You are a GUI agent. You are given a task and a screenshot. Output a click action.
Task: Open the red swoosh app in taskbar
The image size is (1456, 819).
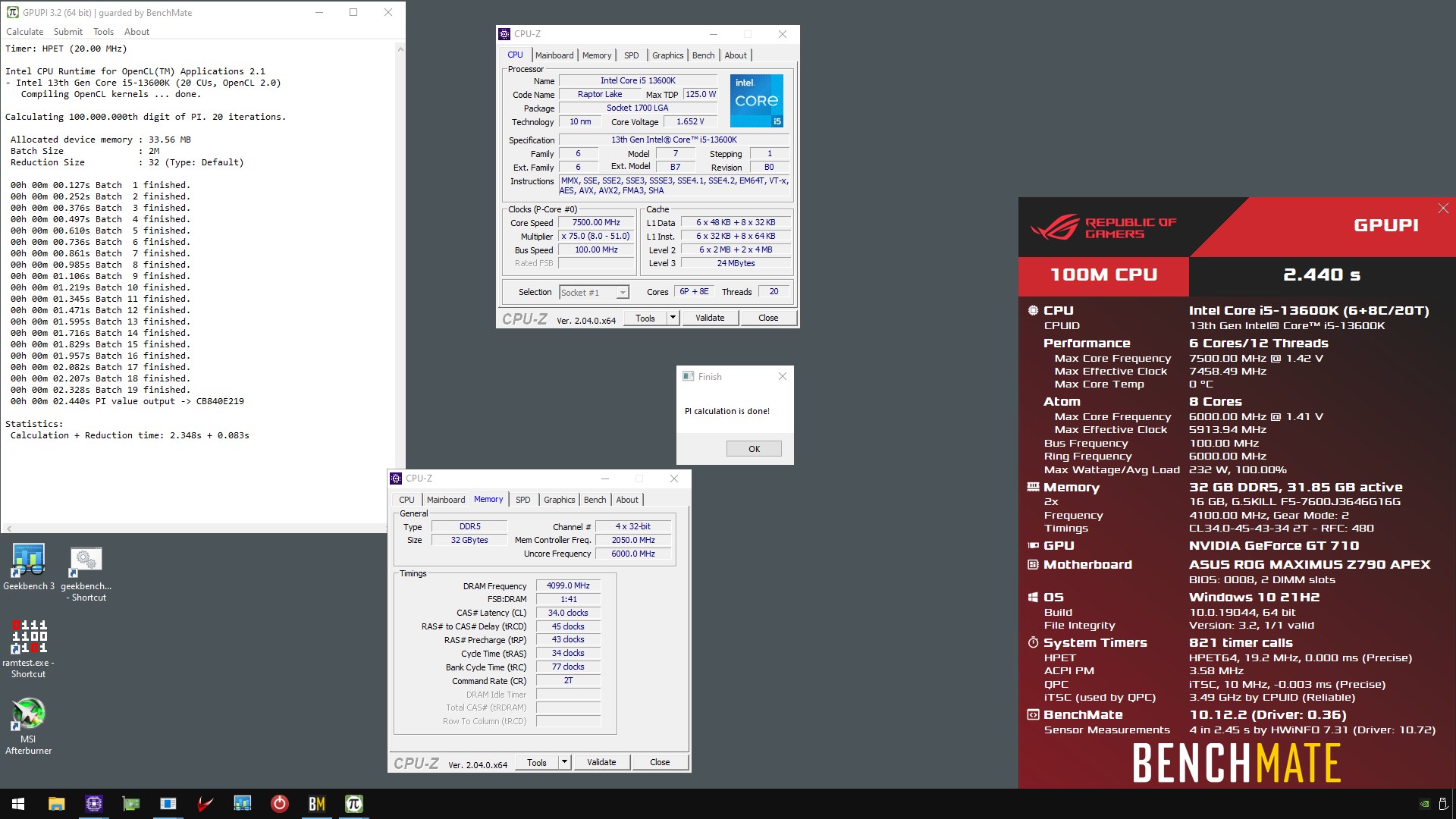point(205,804)
